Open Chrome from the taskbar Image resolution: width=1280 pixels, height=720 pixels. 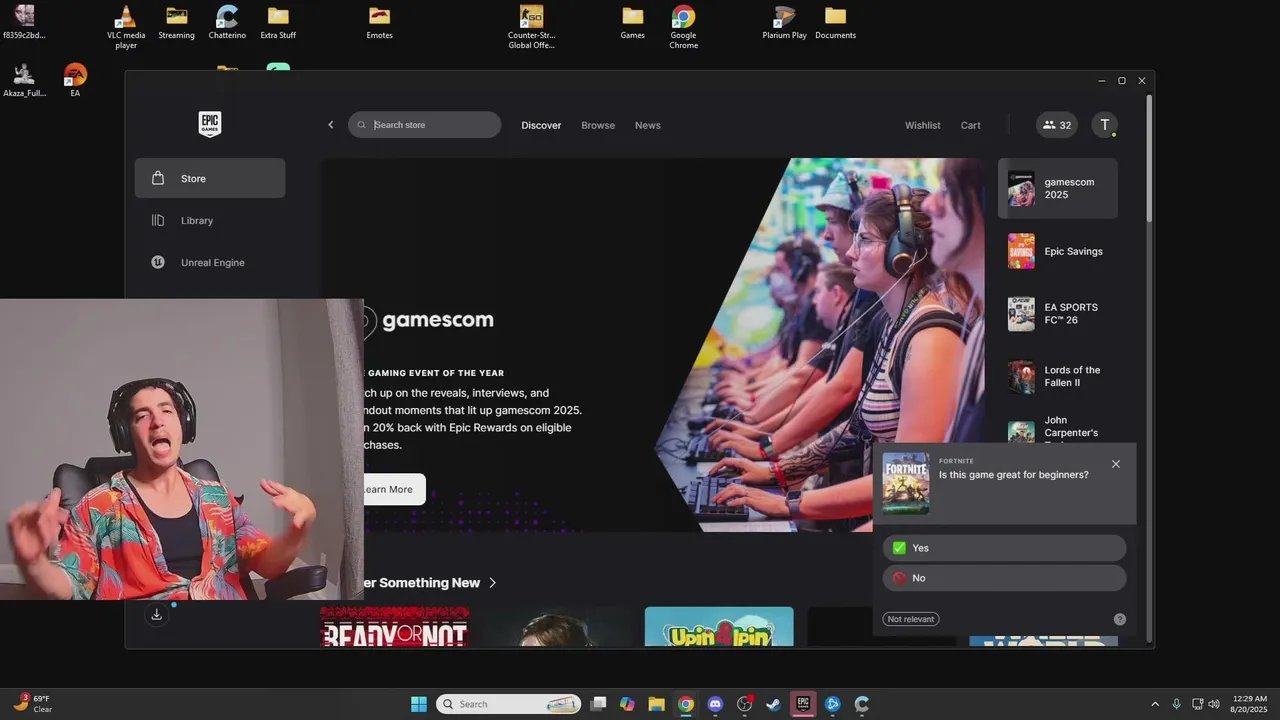(685, 704)
